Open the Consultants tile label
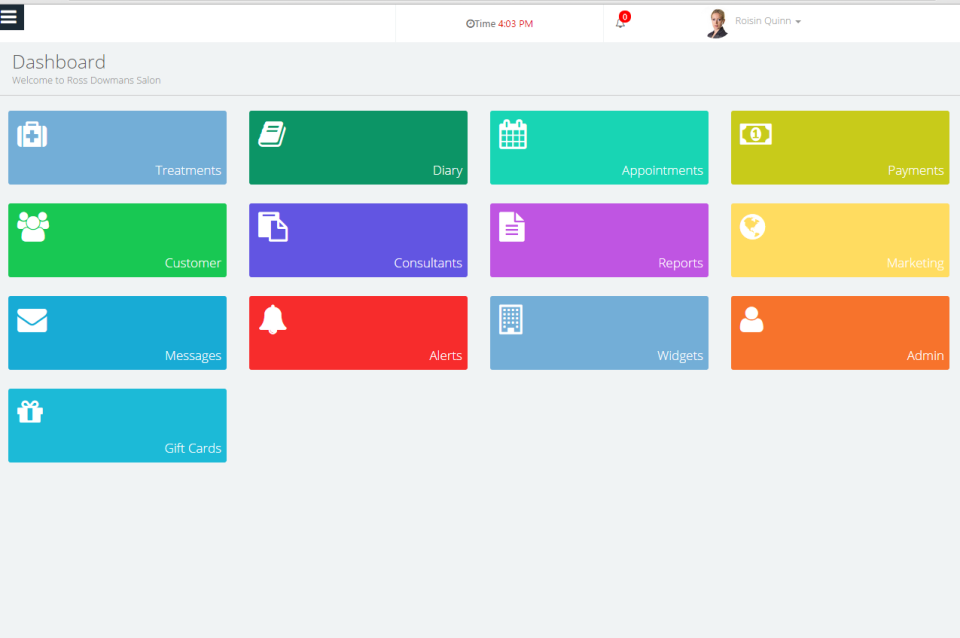 pos(428,263)
